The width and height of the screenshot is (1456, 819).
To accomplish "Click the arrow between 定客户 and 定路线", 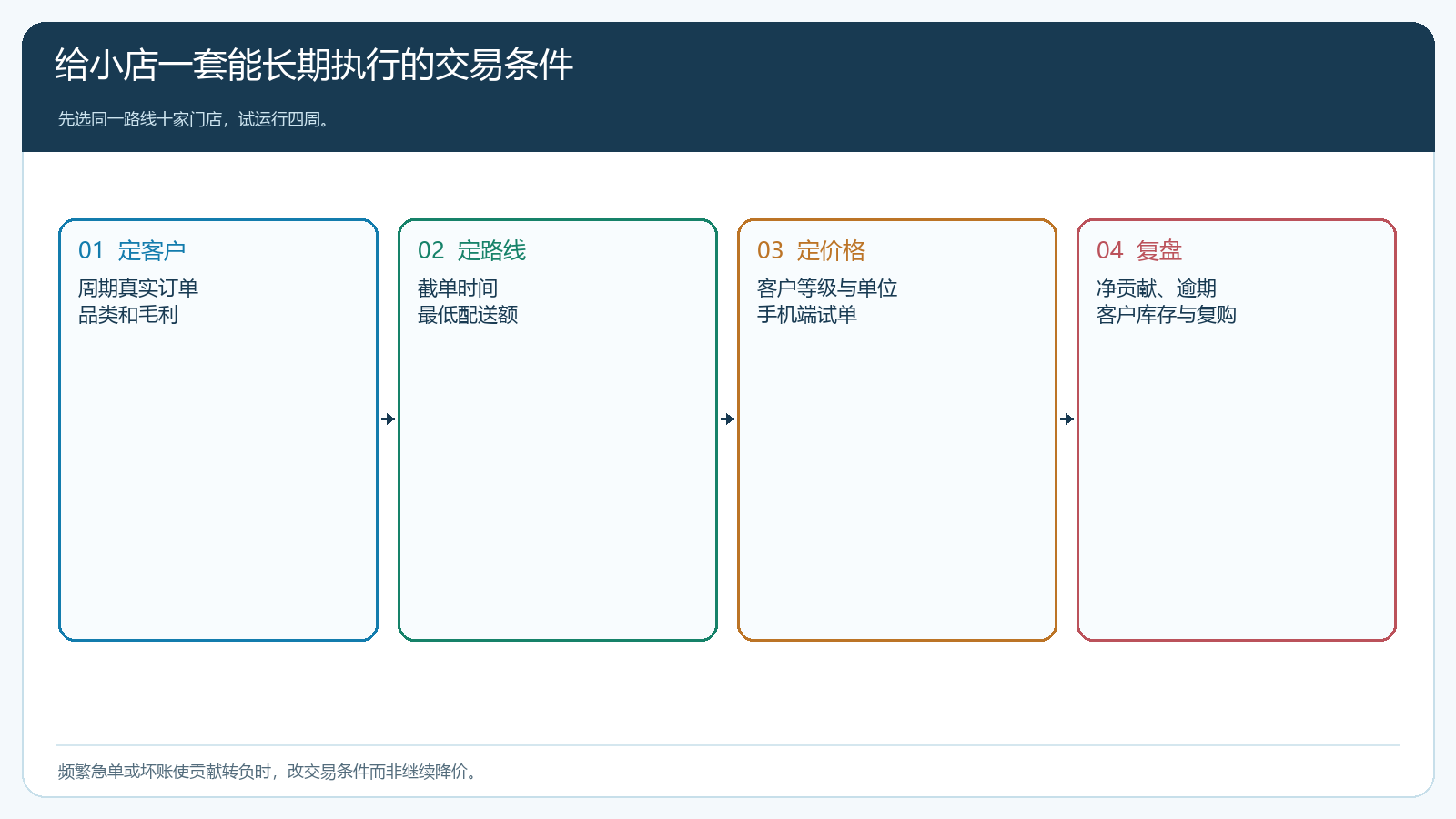I will [389, 420].
